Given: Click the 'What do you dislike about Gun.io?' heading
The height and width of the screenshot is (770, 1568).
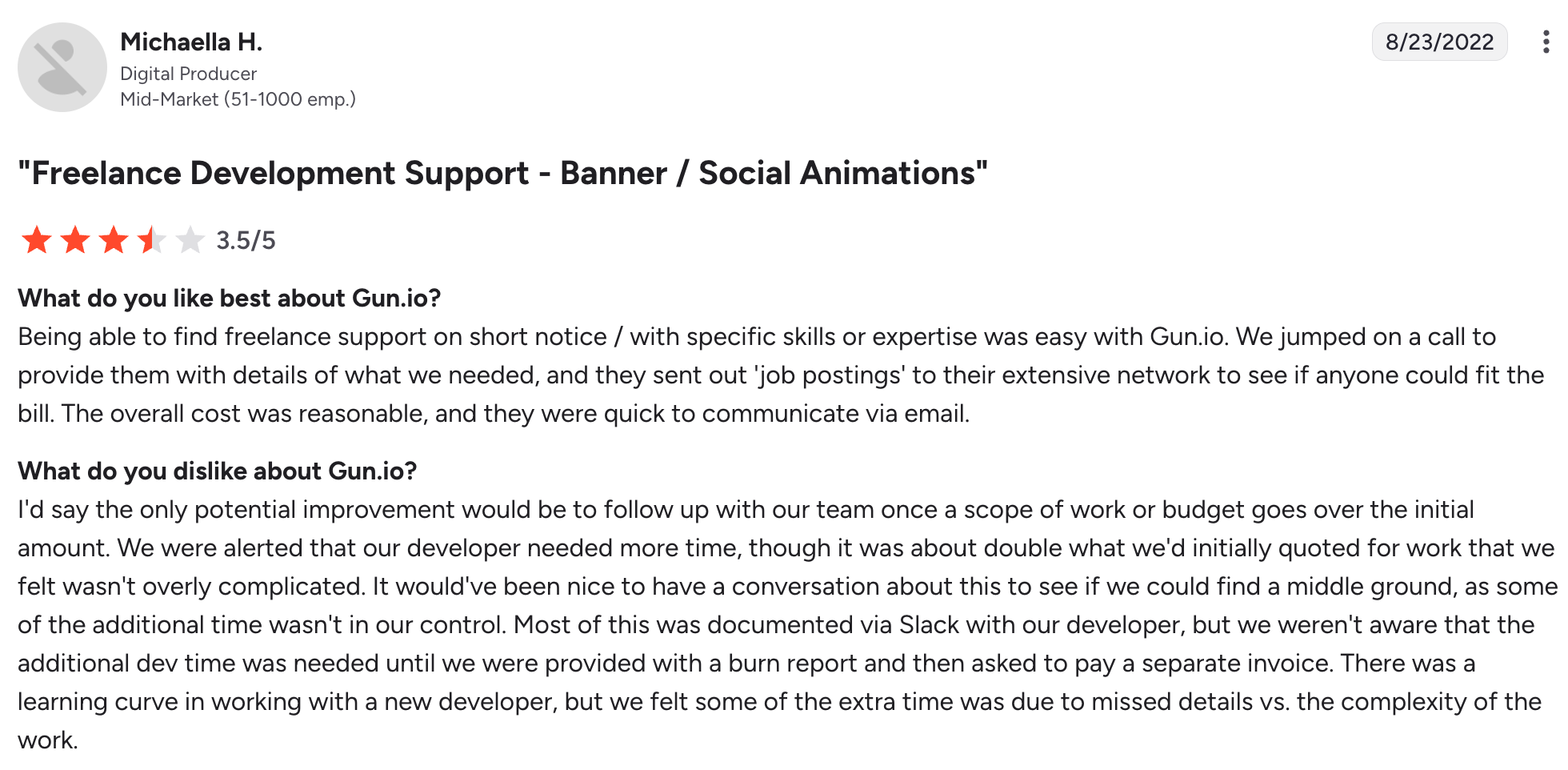Looking at the screenshot, I should (x=218, y=471).
